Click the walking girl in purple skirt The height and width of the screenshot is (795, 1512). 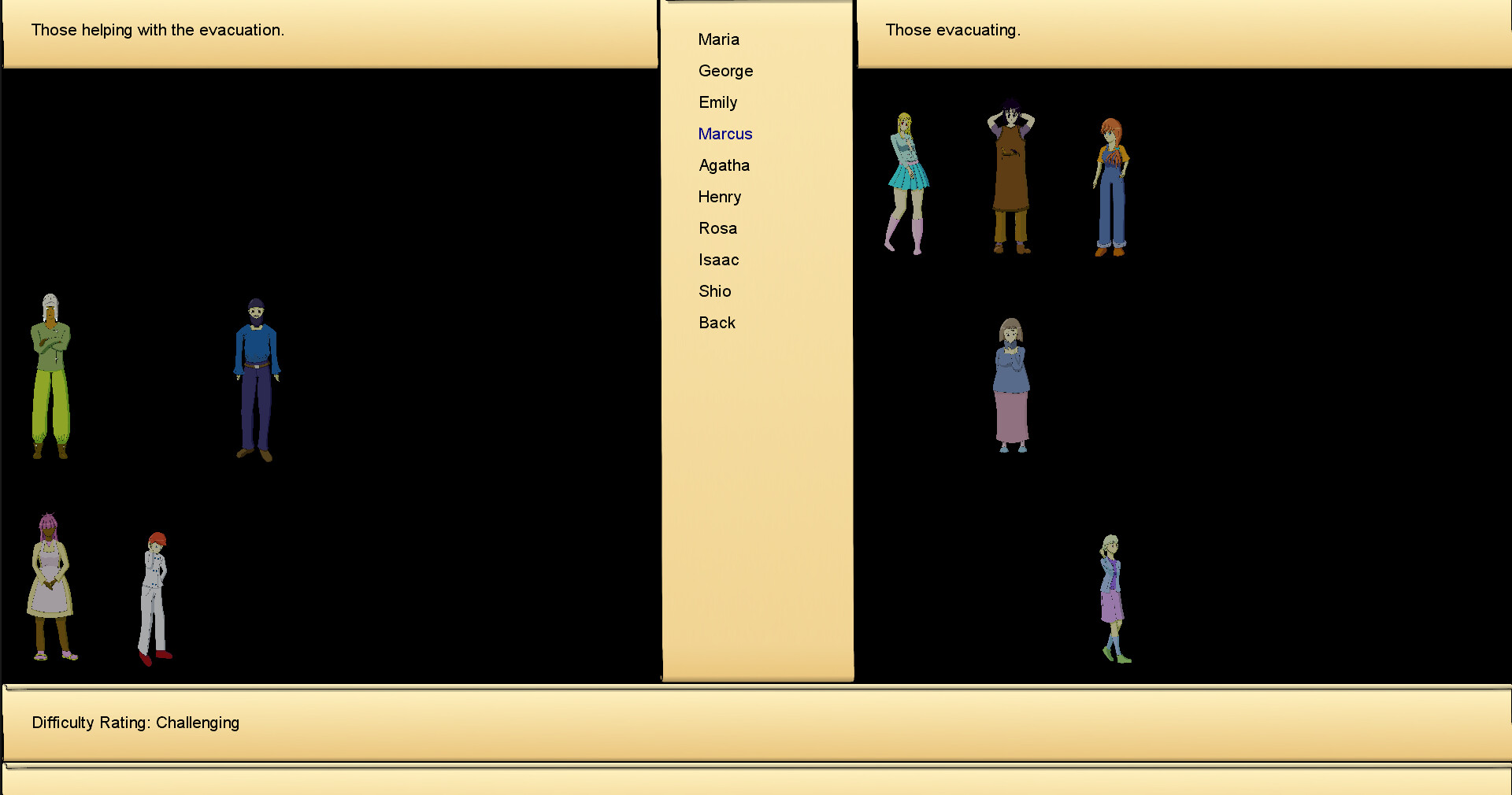click(1112, 598)
